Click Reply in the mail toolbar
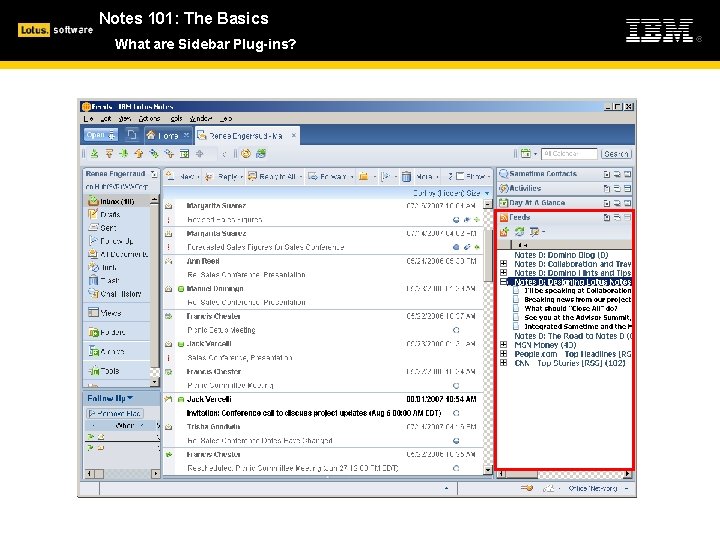This screenshot has width=720, height=540. click(x=222, y=176)
